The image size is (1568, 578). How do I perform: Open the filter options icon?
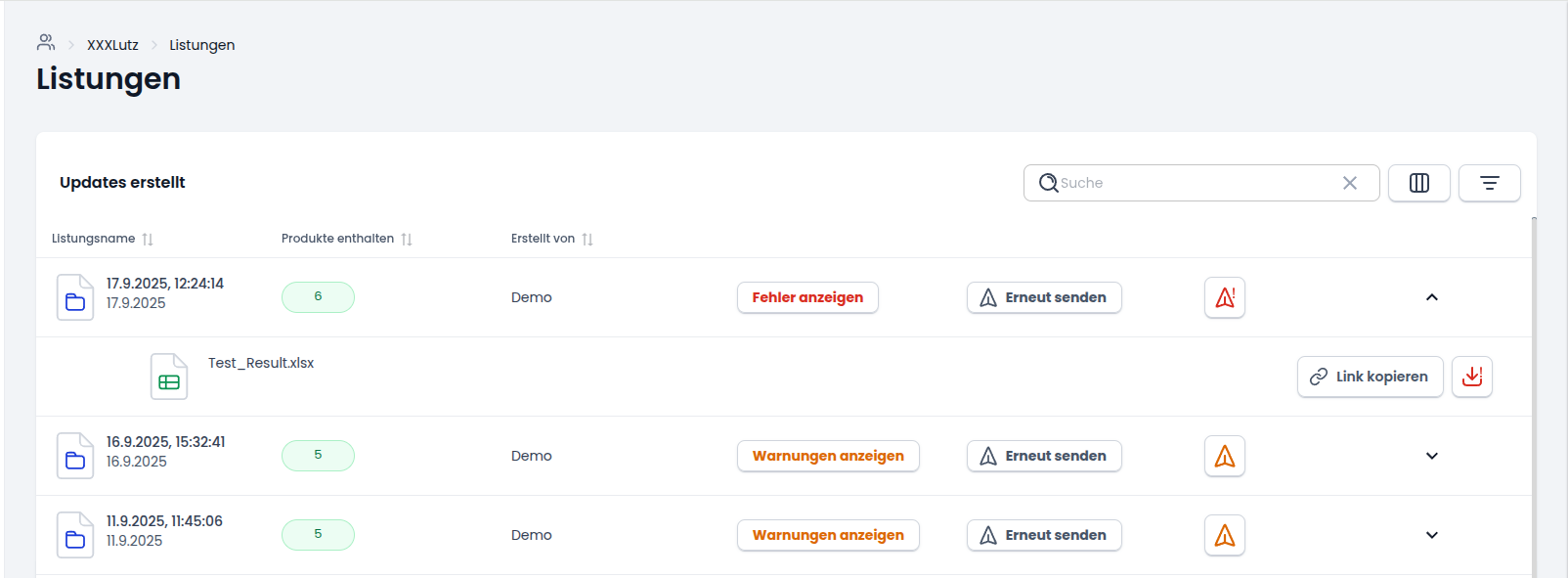tap(1489, 183)
